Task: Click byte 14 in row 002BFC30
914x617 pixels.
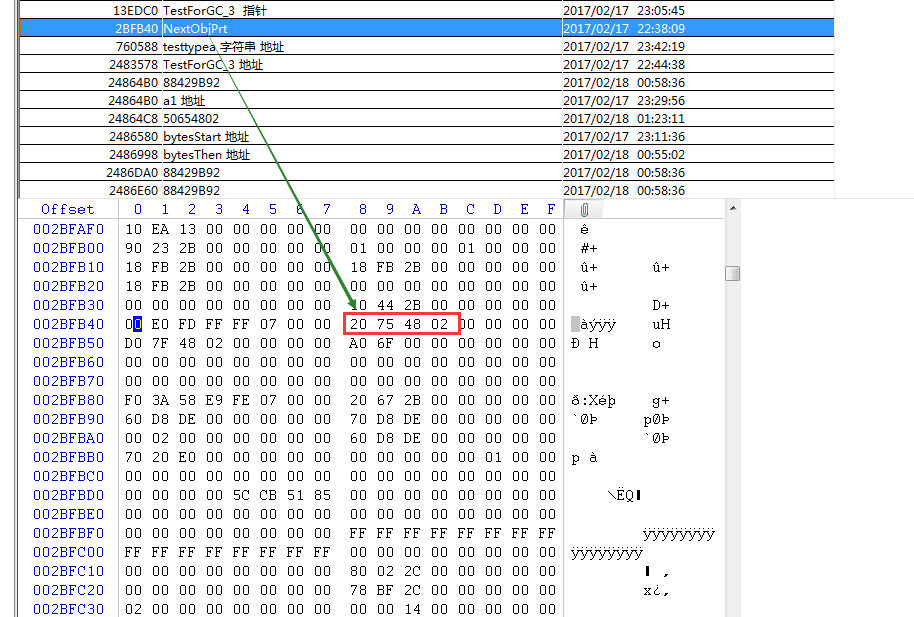Action: (x=413, y=609)
